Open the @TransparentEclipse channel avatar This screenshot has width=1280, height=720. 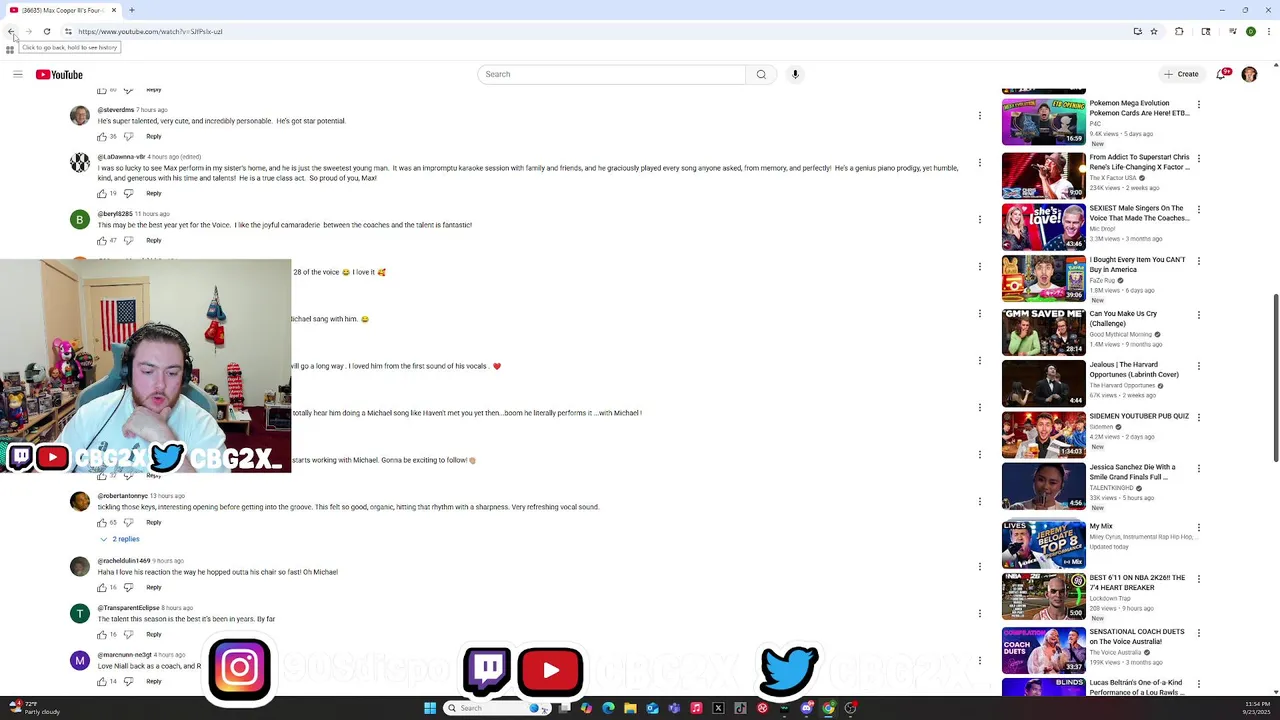[x=80, y=613]
